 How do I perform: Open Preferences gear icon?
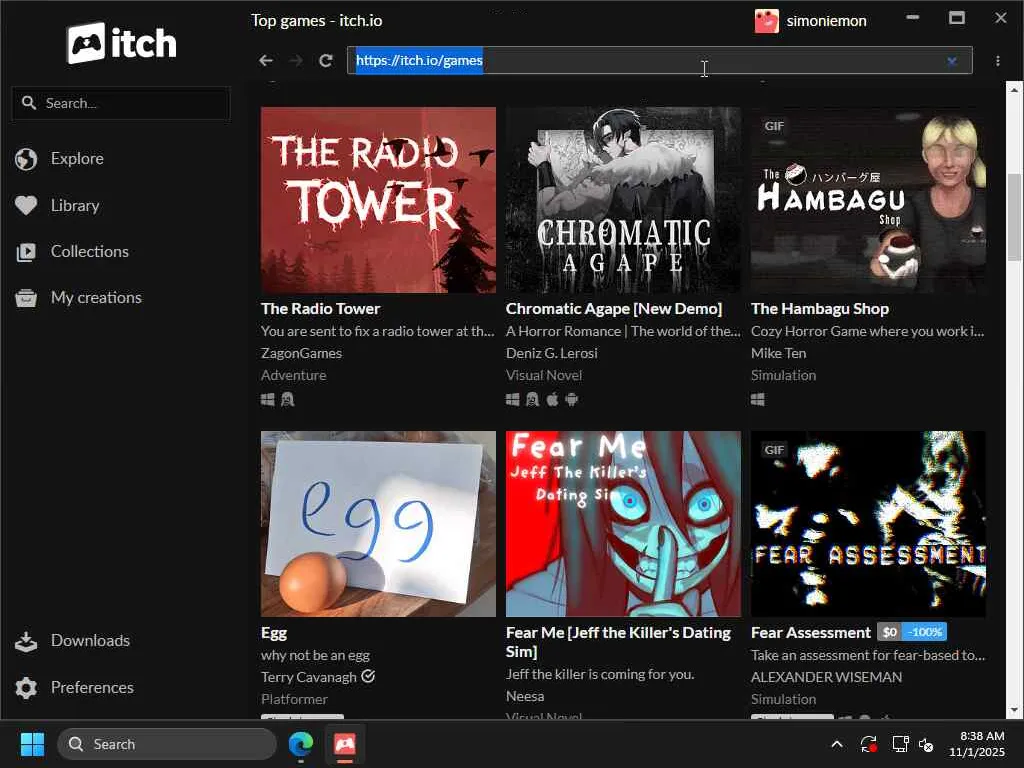(26, 688)
